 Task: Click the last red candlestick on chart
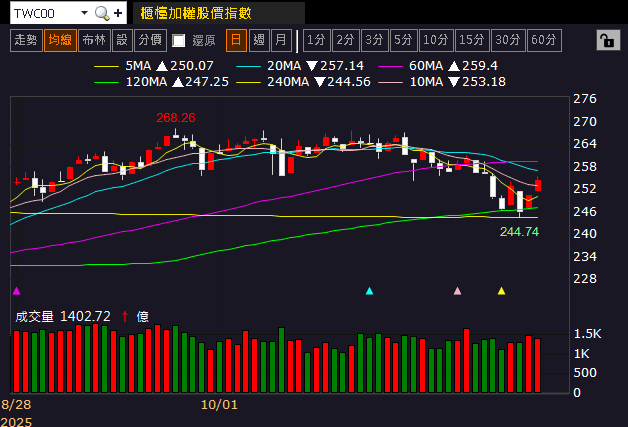point(538,184)
